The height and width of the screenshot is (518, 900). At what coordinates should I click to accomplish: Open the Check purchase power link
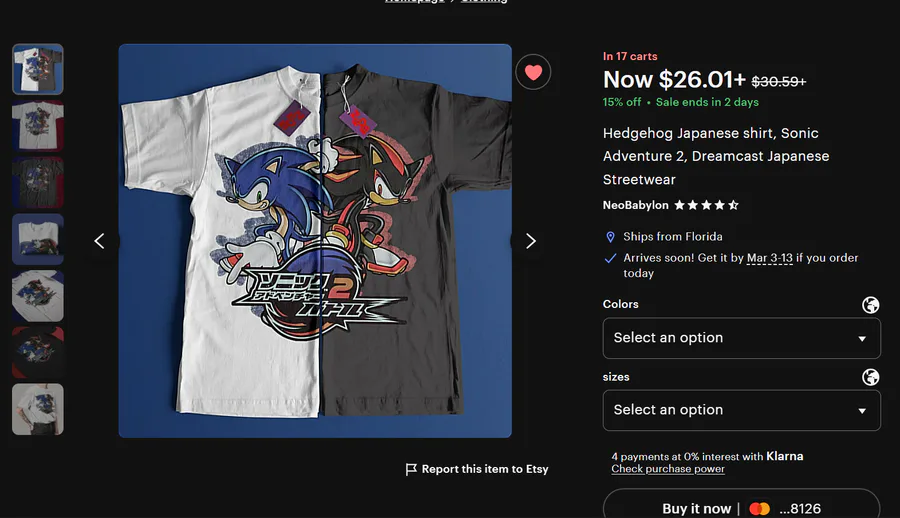click(x=668, y=469)
